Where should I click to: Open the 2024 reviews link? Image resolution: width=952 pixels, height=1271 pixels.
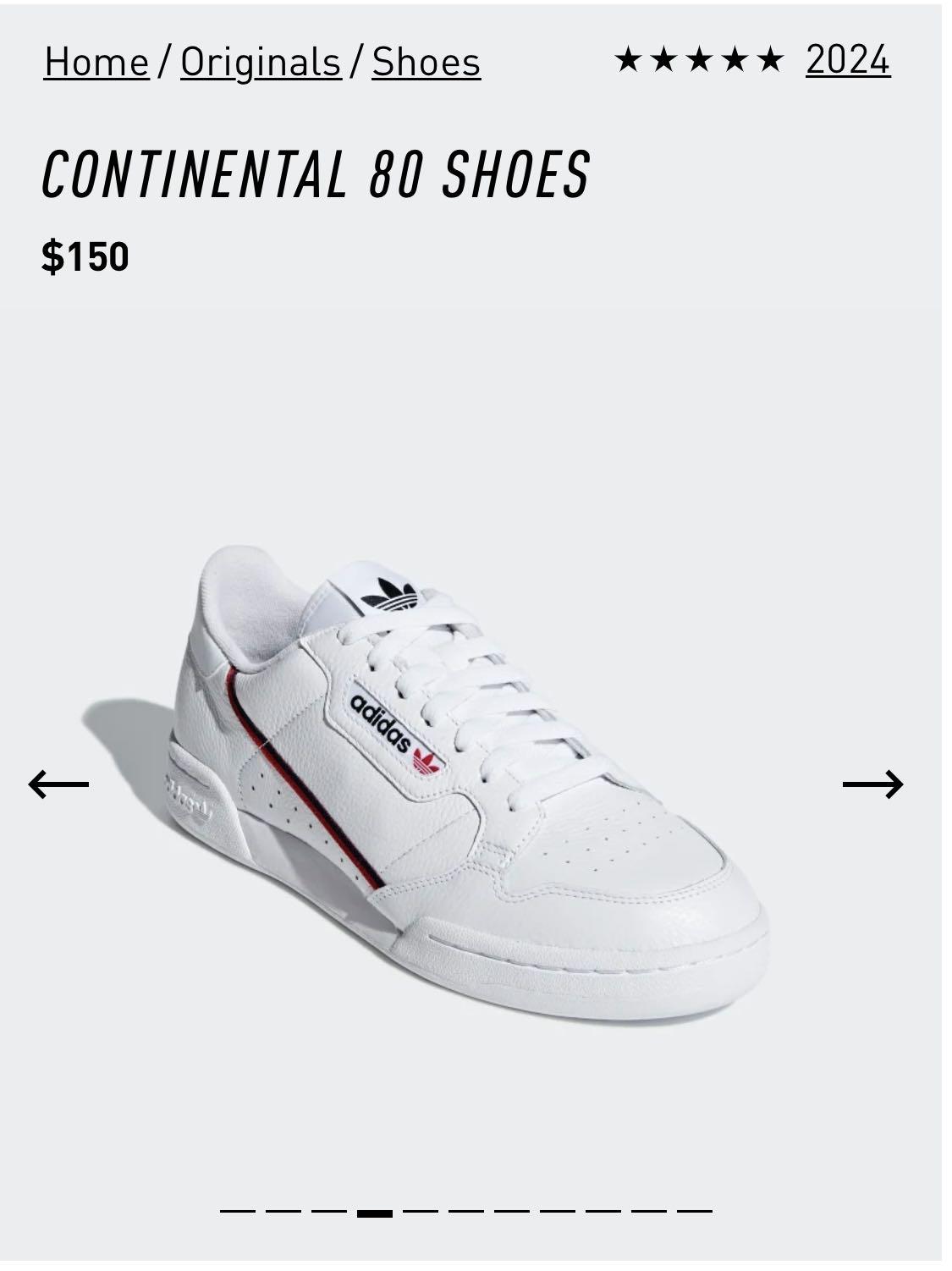[x=848, y=60]
